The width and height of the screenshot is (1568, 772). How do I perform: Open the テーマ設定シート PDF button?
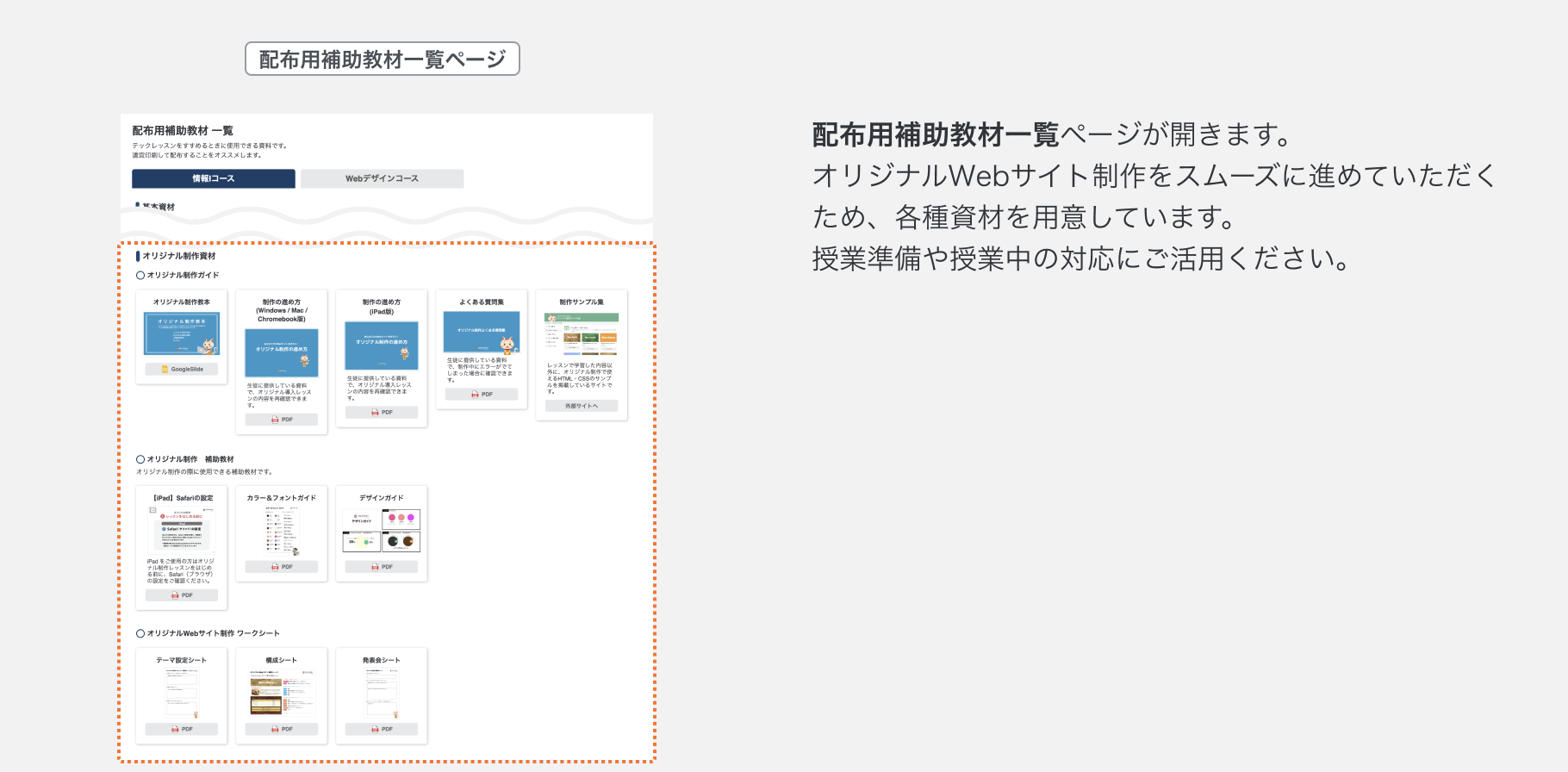[182, 729]
